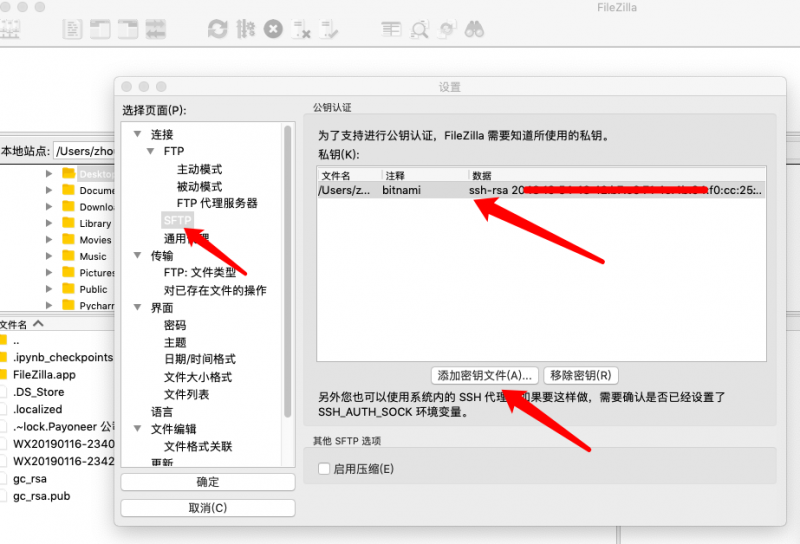Toggle transfer queue display icon
This screenshot has width=800, height=544.
pos(156,29)
